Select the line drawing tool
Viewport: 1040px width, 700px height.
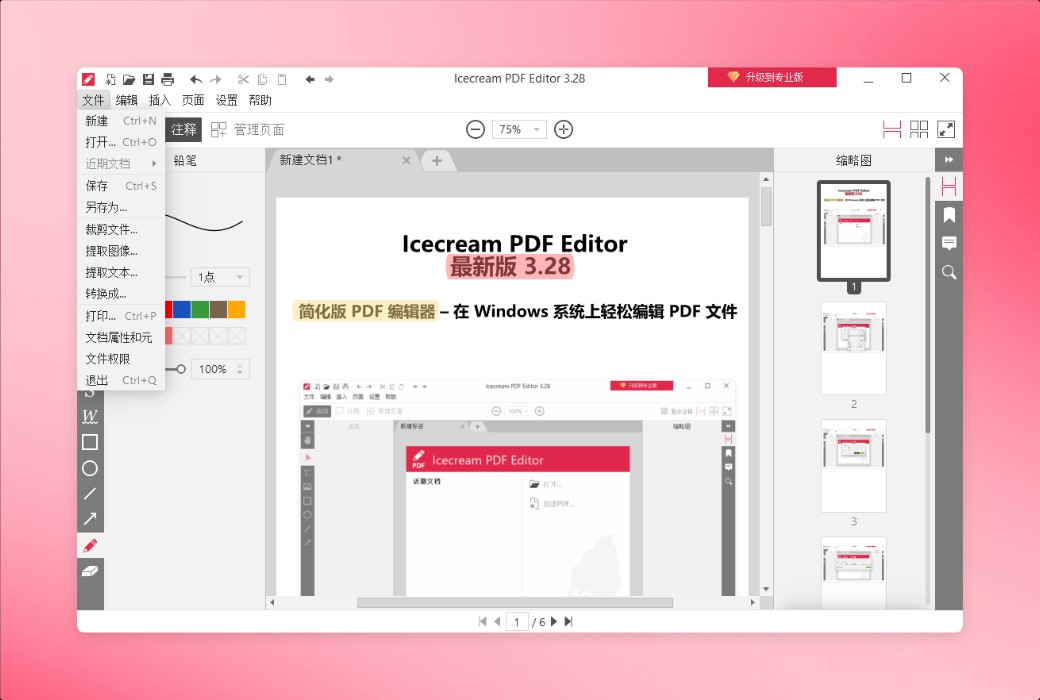(89, 493)
